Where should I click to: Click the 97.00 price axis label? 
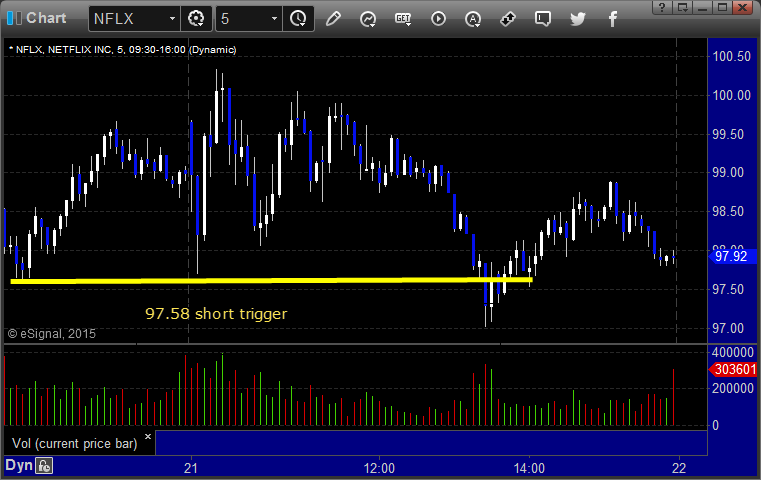click(728, 329)
